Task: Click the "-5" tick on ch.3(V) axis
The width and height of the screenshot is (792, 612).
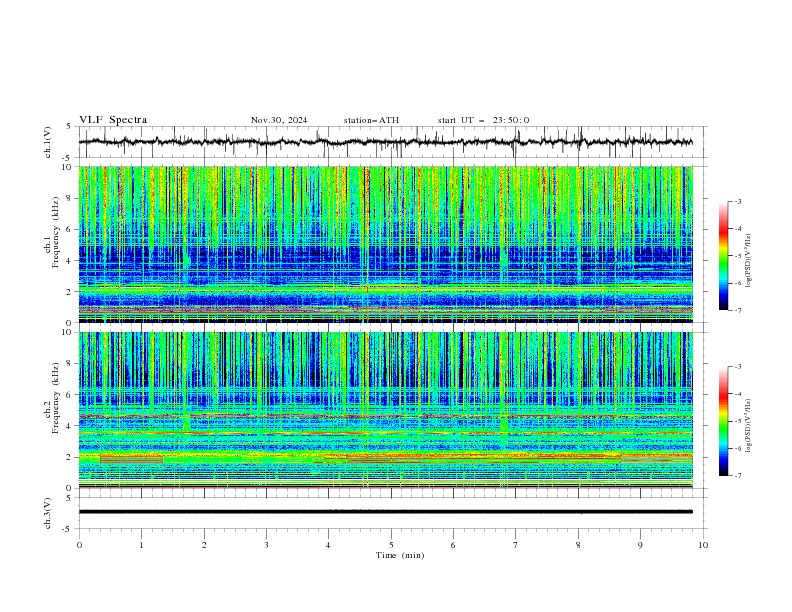Action: tap(67, 529)
